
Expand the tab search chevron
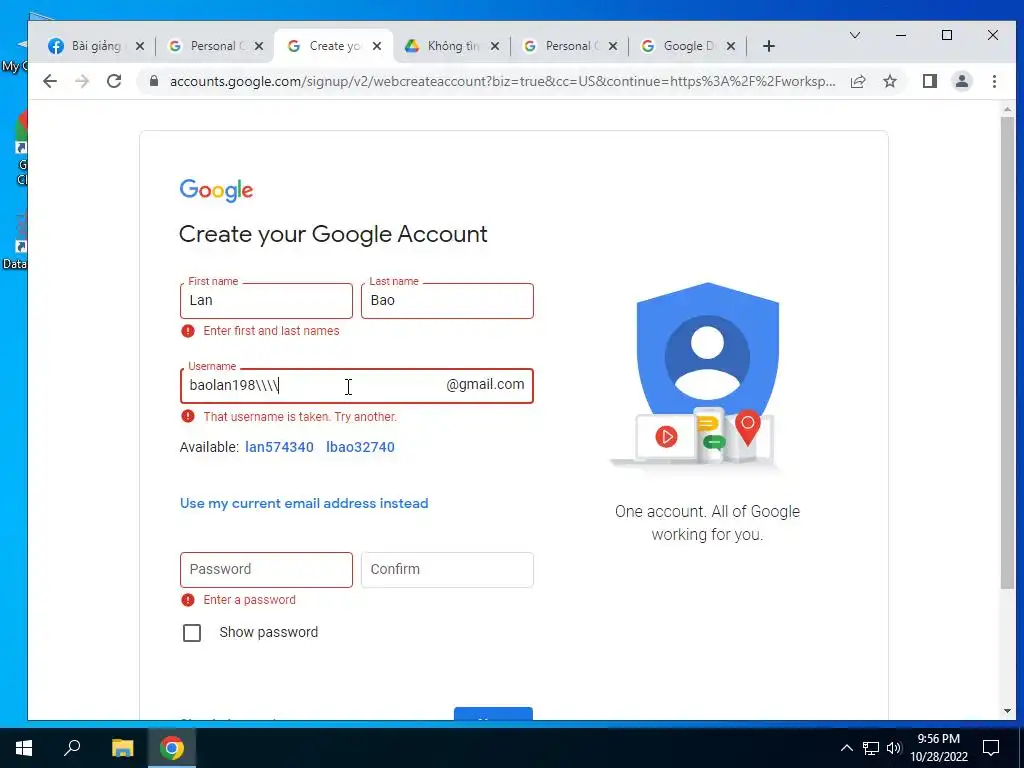coord(854,35)
